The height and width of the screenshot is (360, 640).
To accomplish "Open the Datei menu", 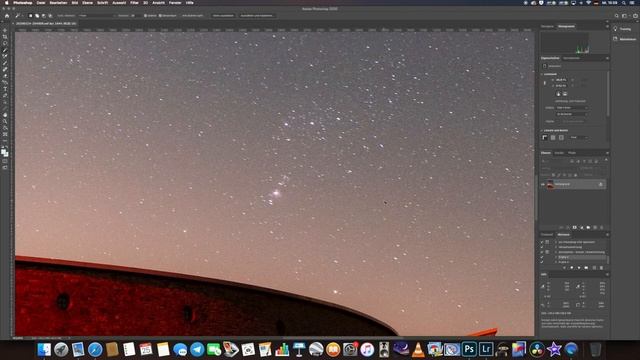I will point(41,3).
